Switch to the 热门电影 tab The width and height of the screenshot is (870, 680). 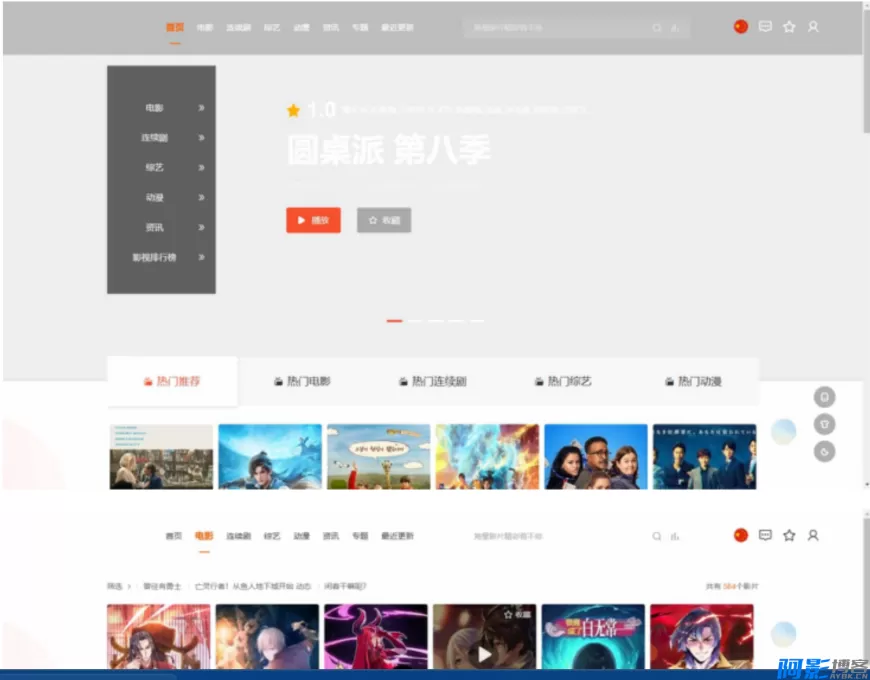point(302,381)
